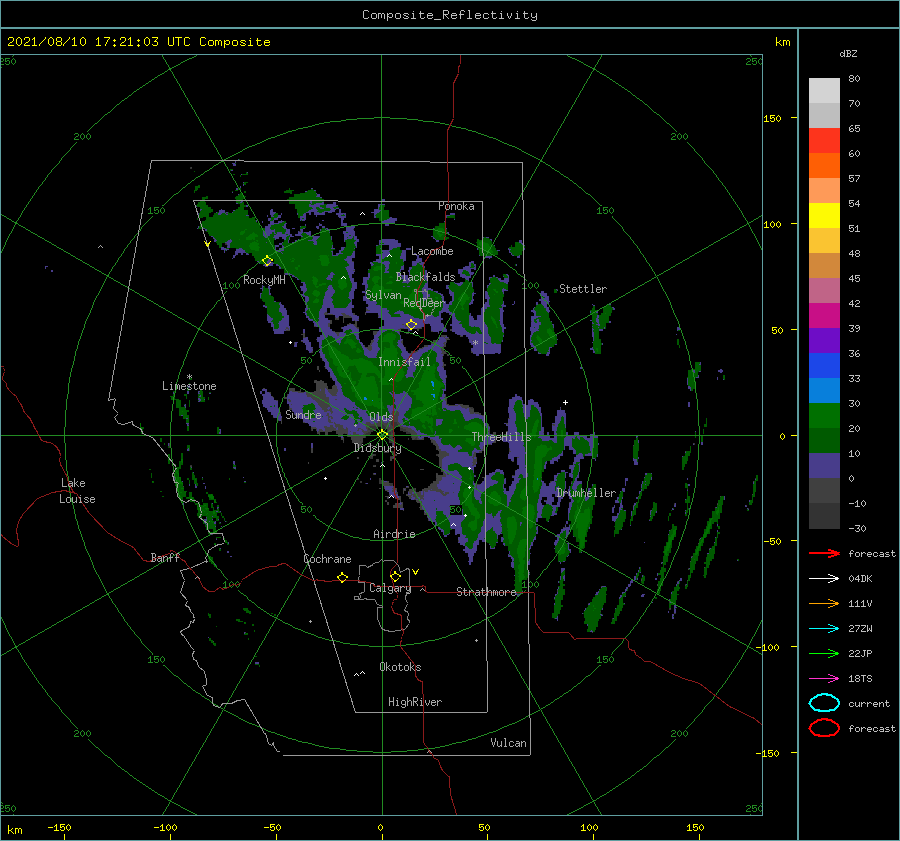Click the slate-blue swatch between 10 and 0 dBZ
This screenshot has width=900, height=841.
click(x=824, y=466)
